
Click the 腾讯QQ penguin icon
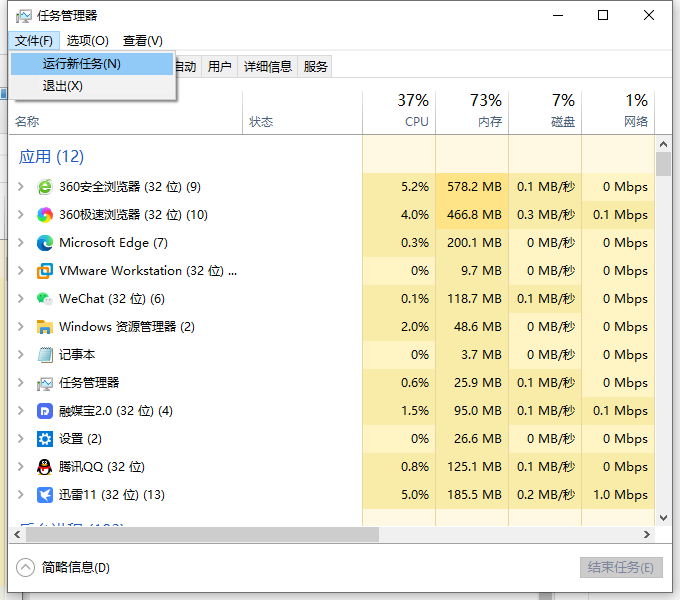click(x=45, y=467)
